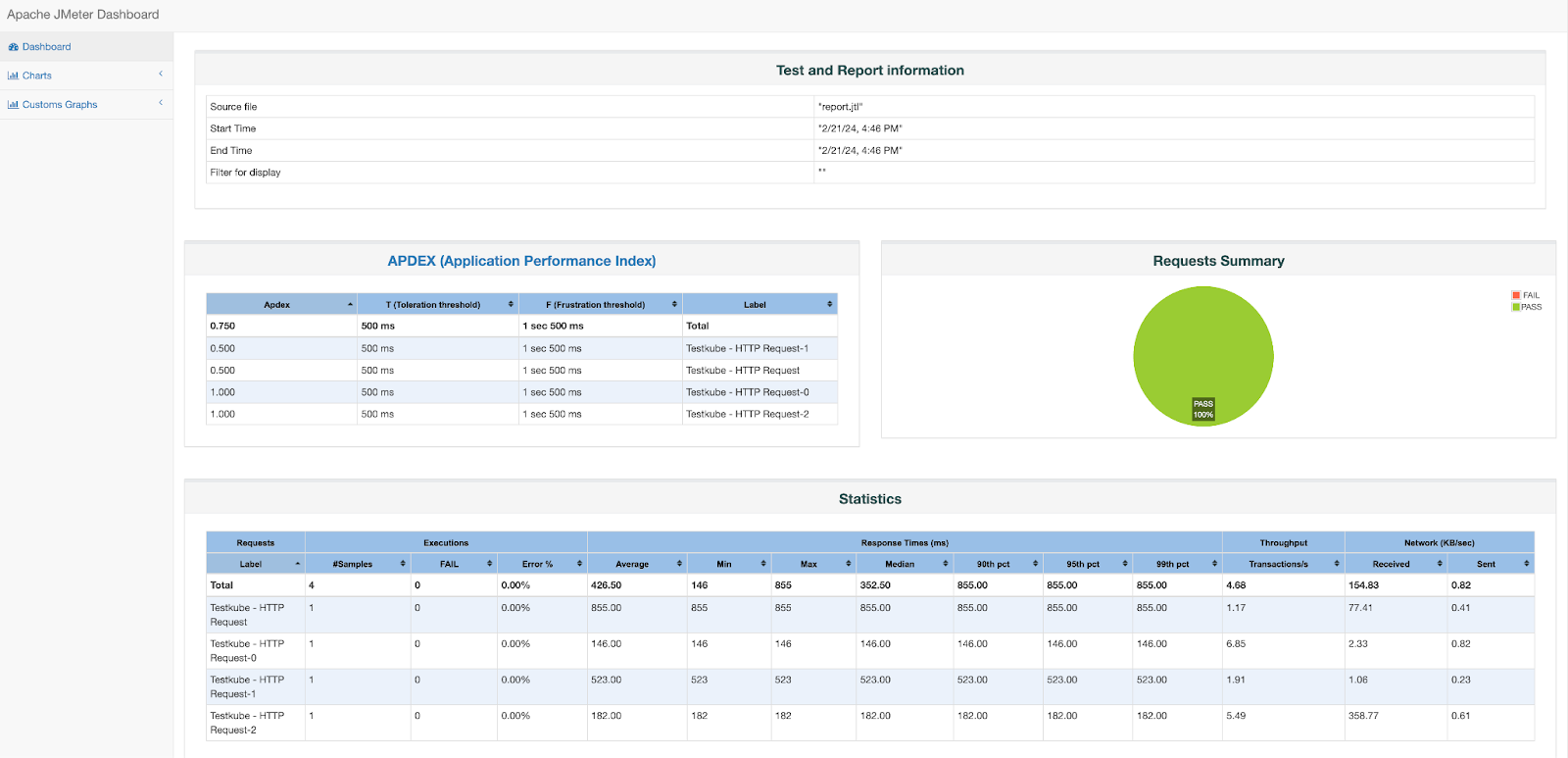Click the Dashboard gauge icon in sidebar
The height and width of the screenshot is (758, 1568).
coord(14,47)
